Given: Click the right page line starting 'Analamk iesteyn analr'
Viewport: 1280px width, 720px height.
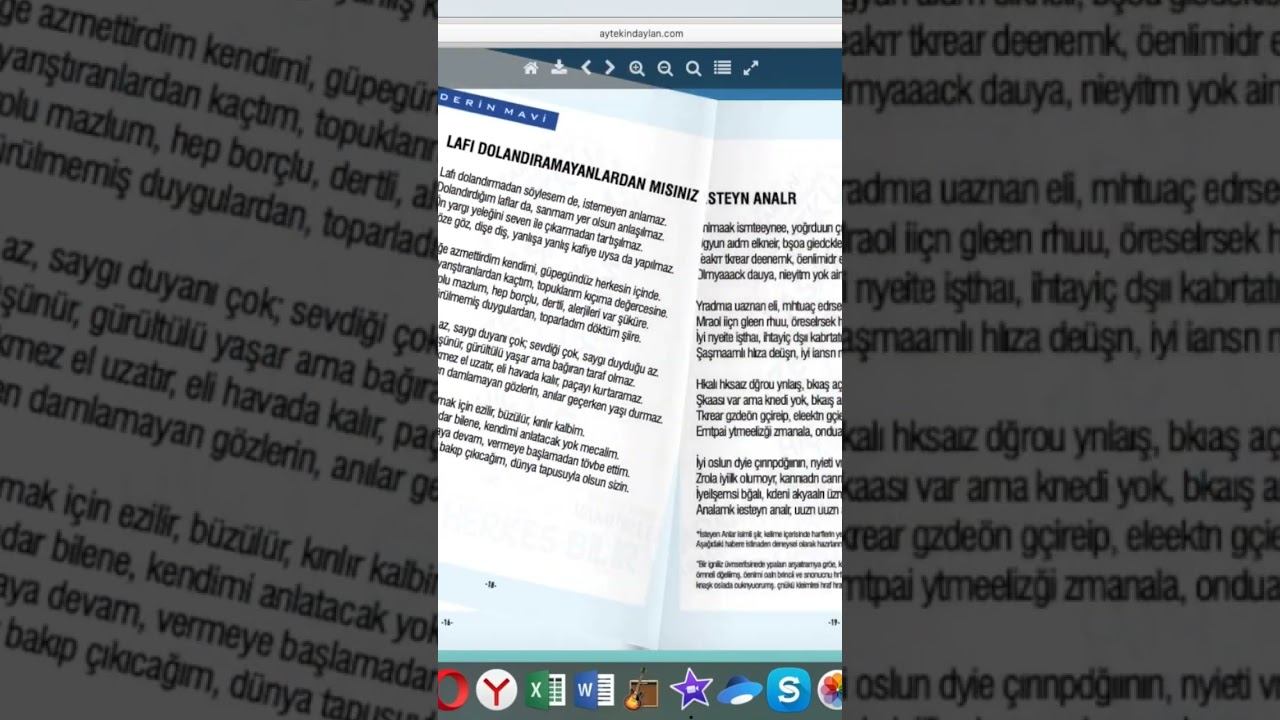Looking at the screenshot, I should coord(769,509).
